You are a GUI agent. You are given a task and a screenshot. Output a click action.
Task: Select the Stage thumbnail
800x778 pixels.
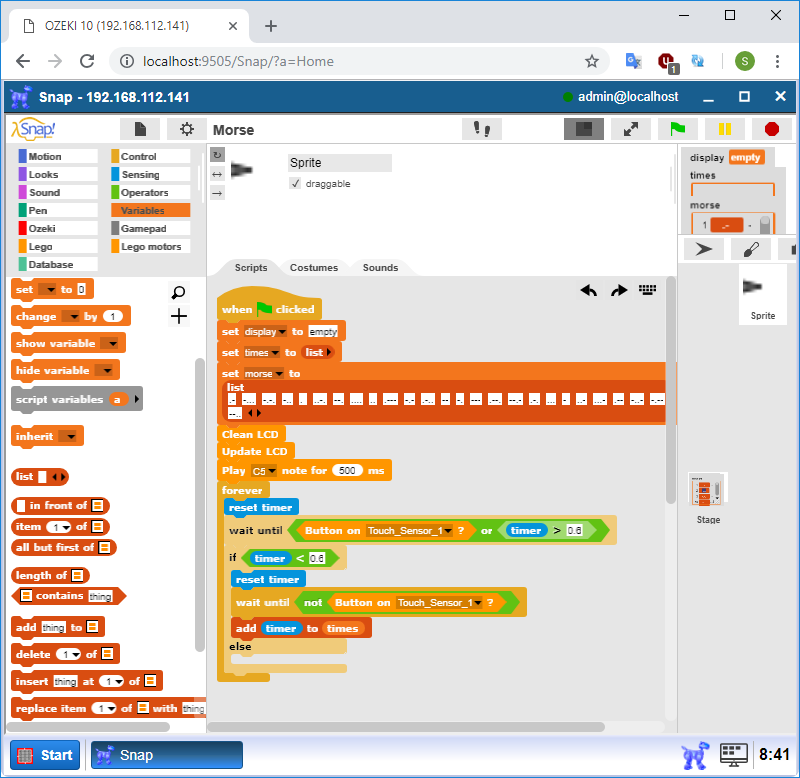[708, 498]
